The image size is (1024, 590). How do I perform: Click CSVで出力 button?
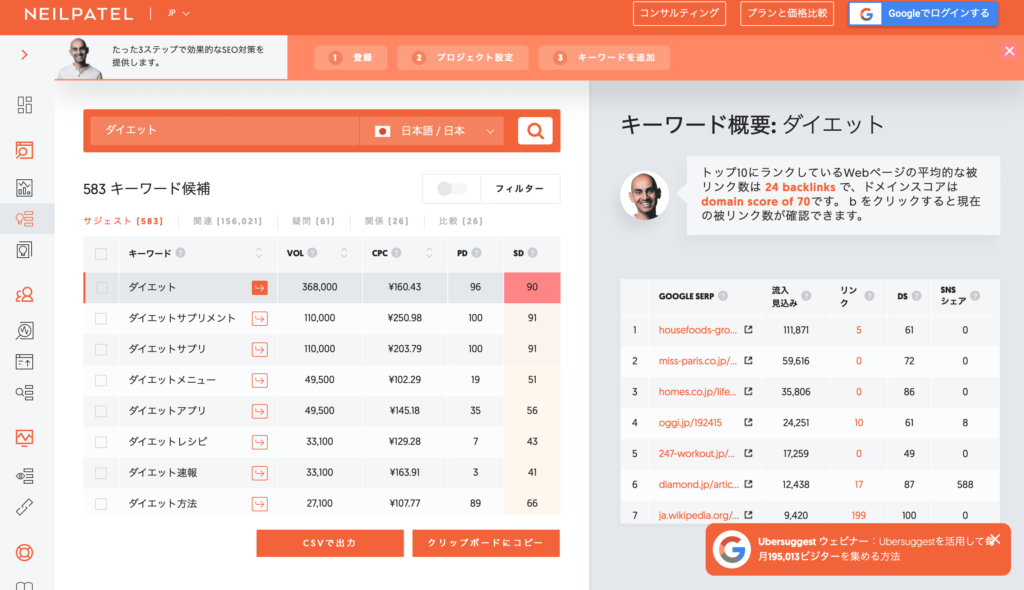pyautogui.click(x=330, y=543)
